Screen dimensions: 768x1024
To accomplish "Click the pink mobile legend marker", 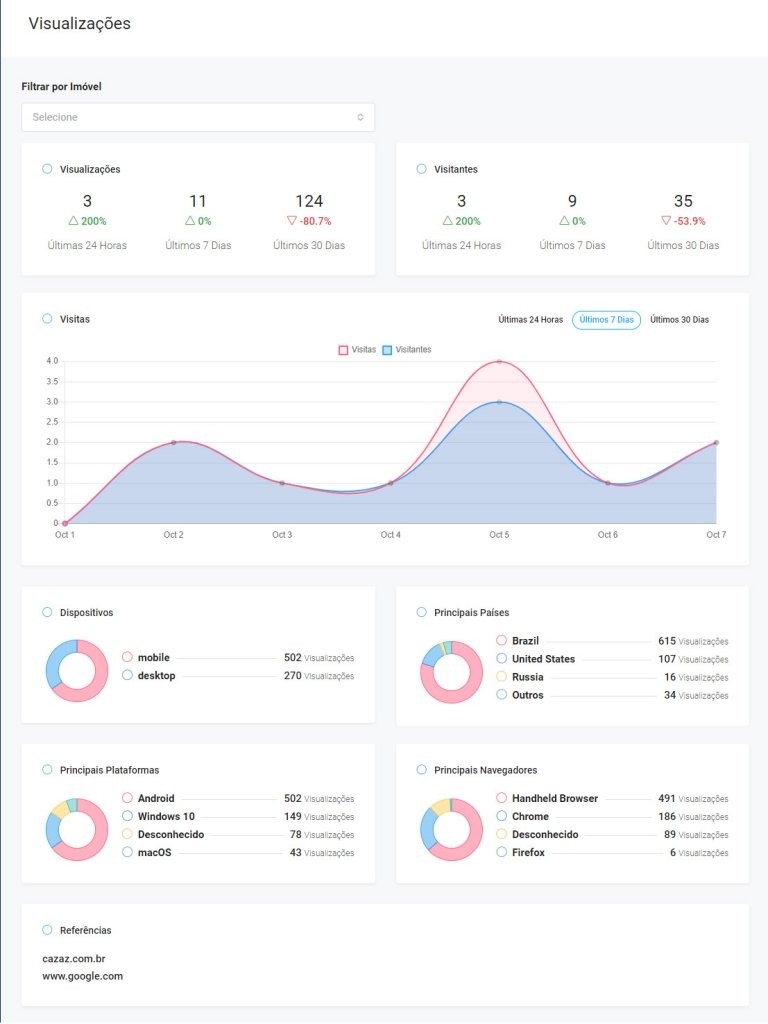I will click(127, 657).
